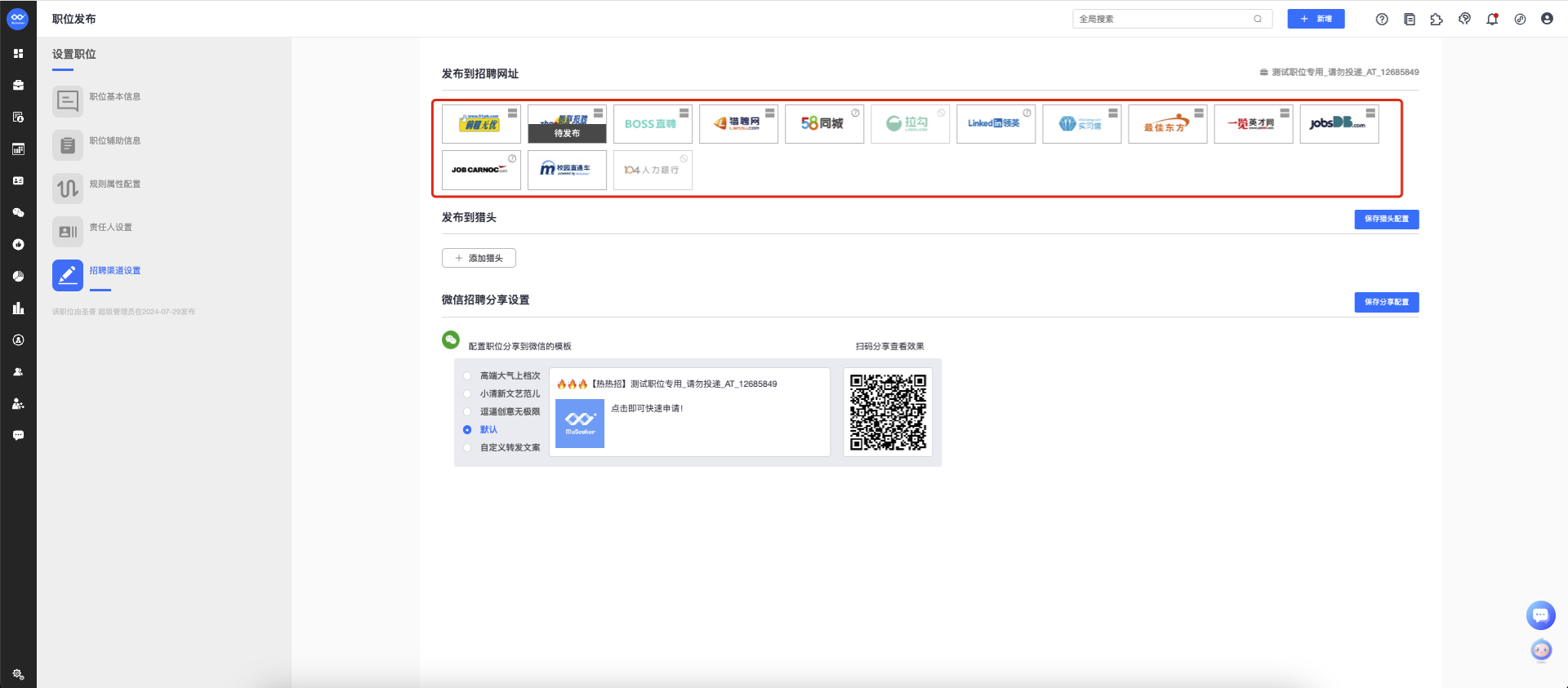Viewport: 1568px width, 688px height.
Task: Select the 自定义转发文案 radio option
Action: click(467, 447)
